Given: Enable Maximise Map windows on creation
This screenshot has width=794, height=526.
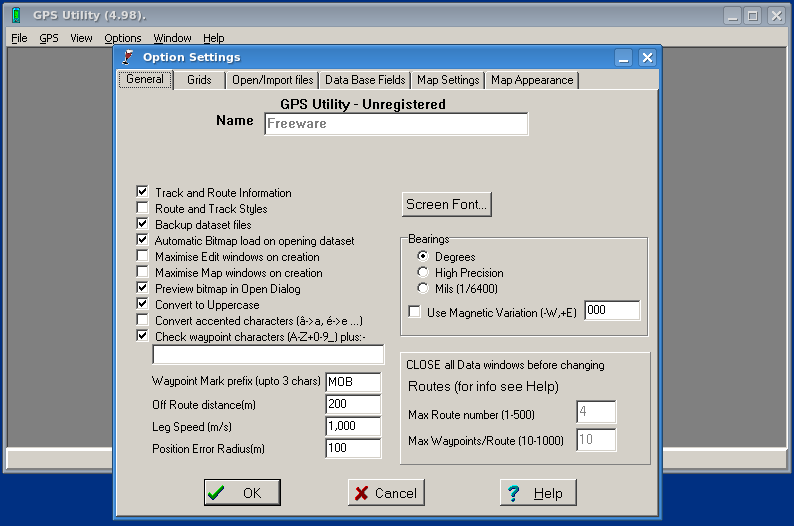Looking at the screenshot, I should [142, 272].
